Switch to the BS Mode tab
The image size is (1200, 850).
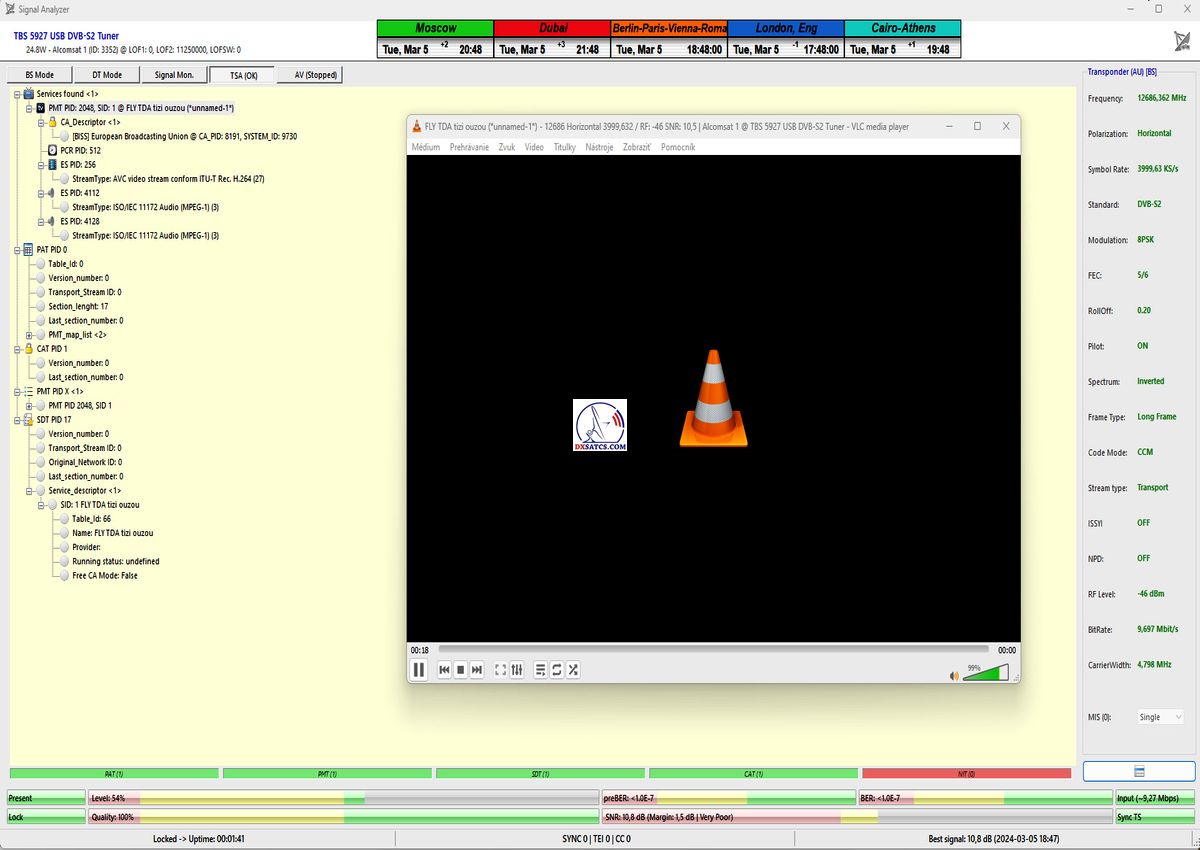point(40,75)
